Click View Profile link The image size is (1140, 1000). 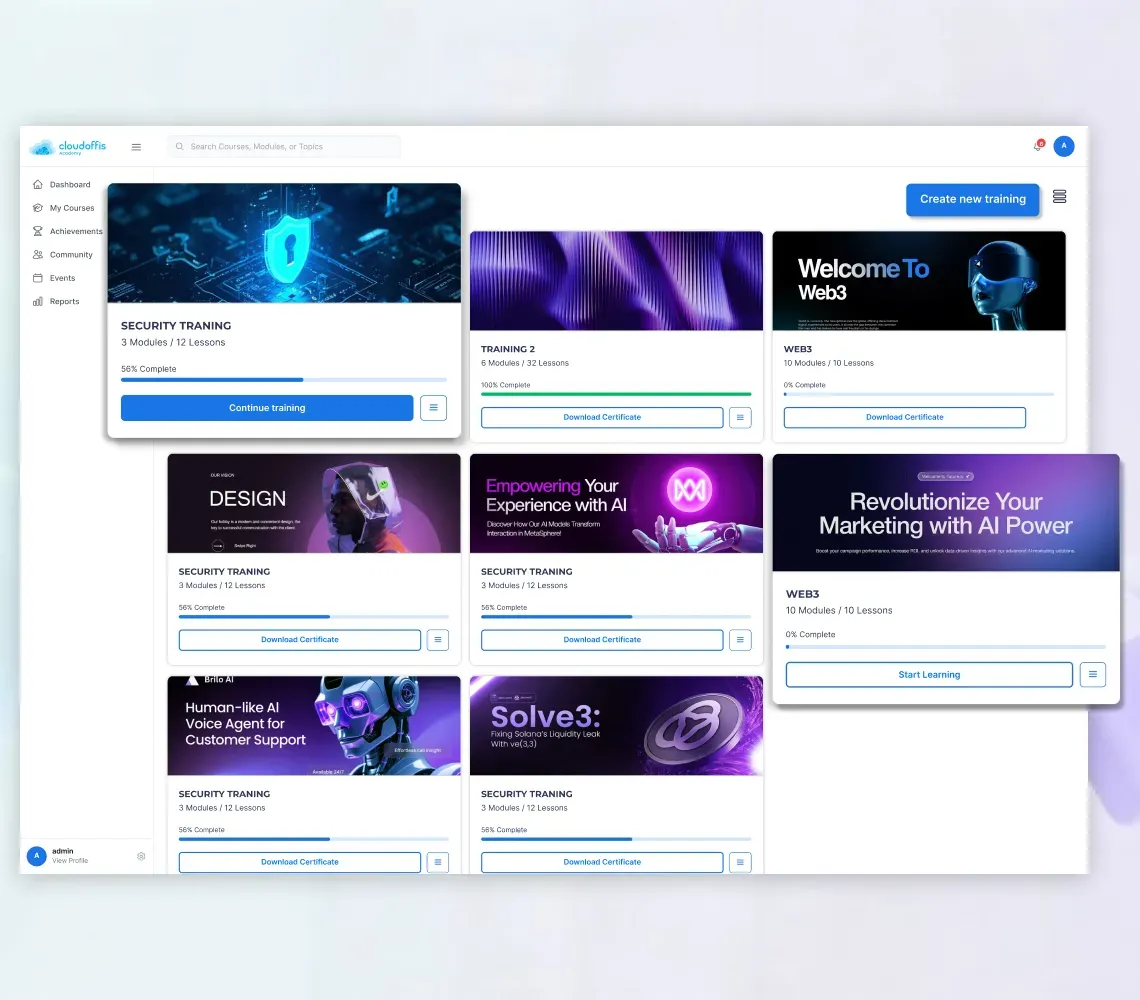[x=70, y=861]
